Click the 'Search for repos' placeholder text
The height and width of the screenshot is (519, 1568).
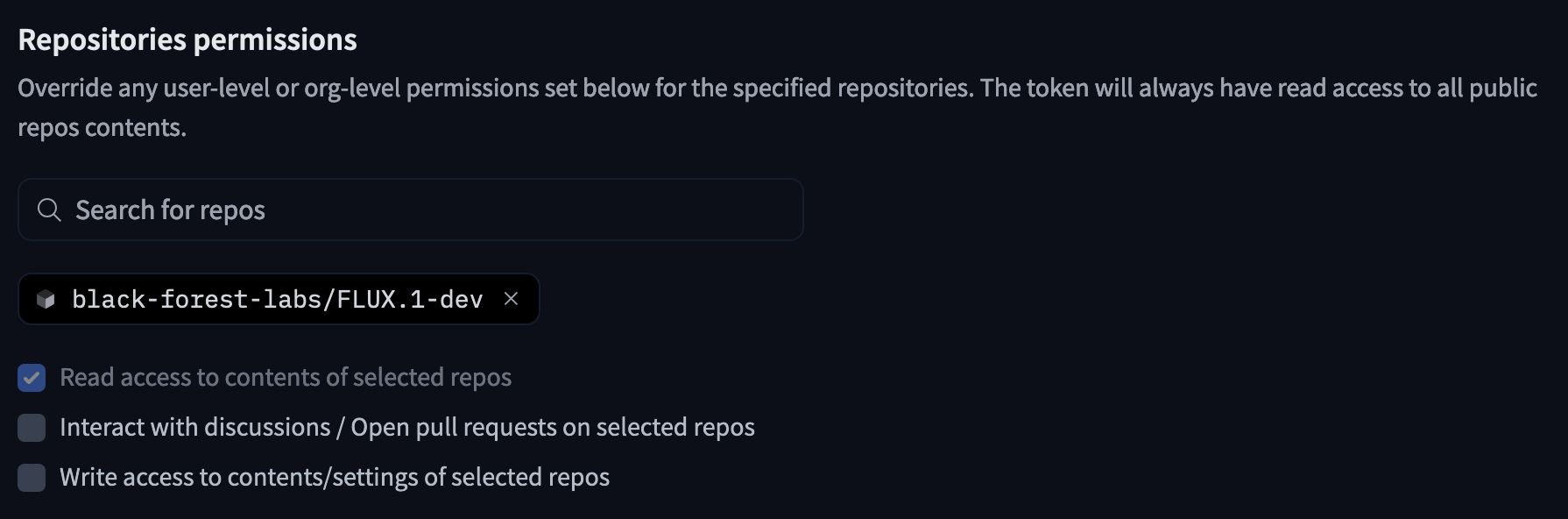[x=170, y=210]
